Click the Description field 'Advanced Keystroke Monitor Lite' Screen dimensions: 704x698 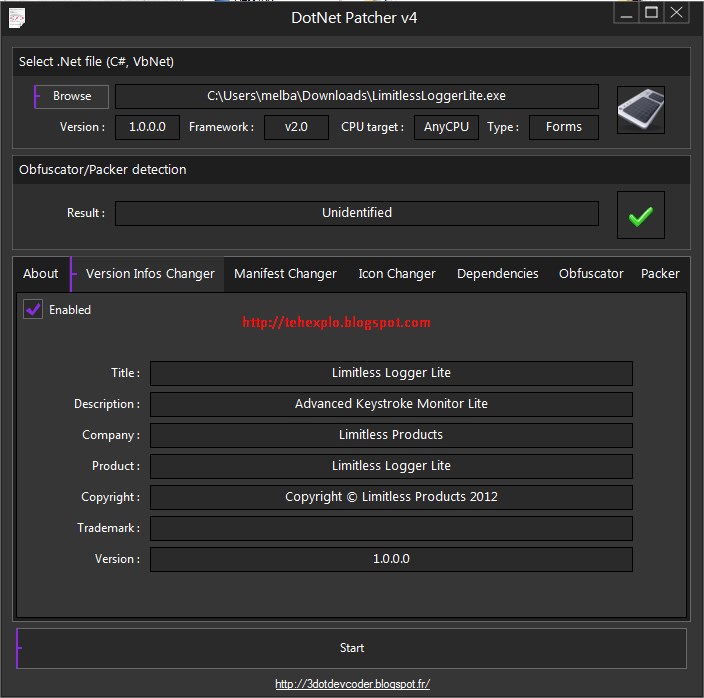coord(391,404)
